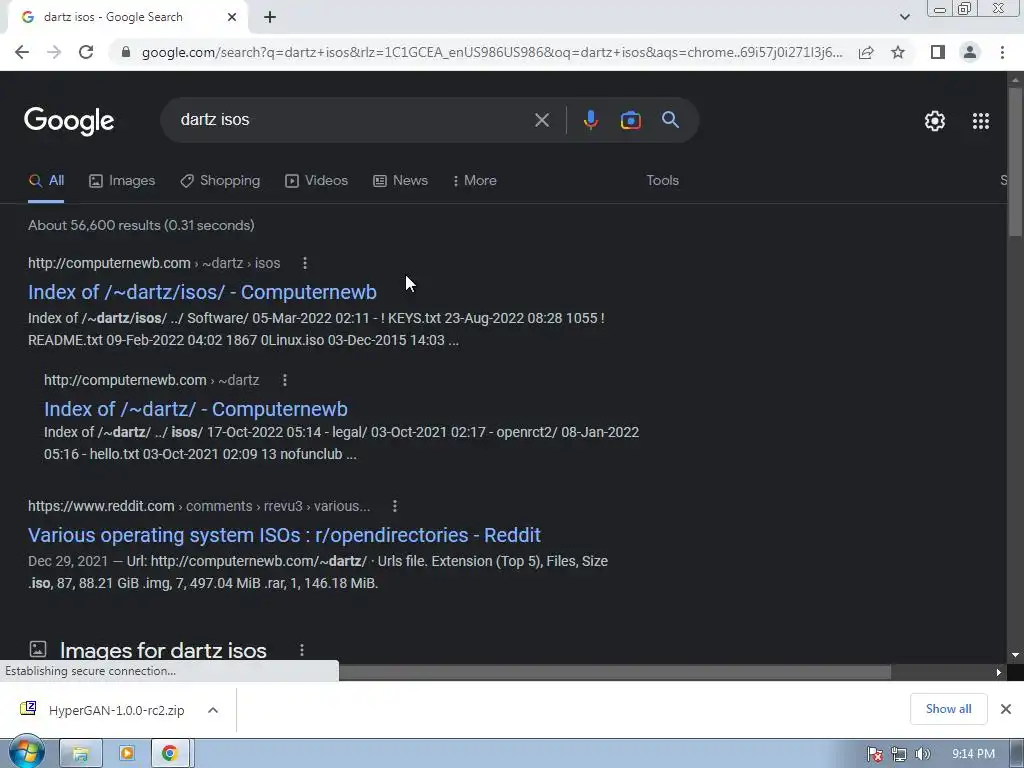Click the browser forward arrow

coord(54,52)
